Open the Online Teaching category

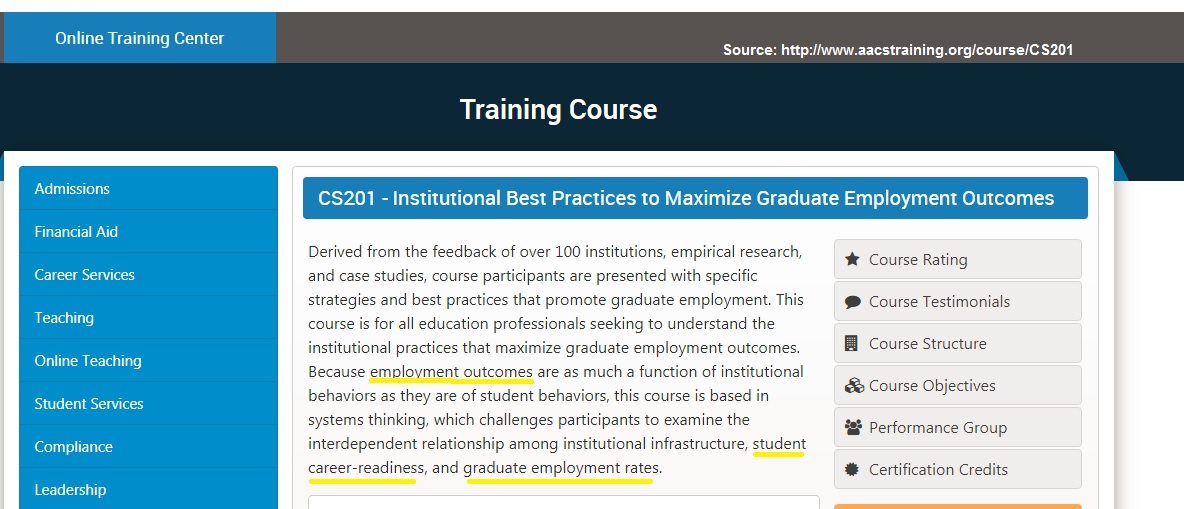coord(149,361)
